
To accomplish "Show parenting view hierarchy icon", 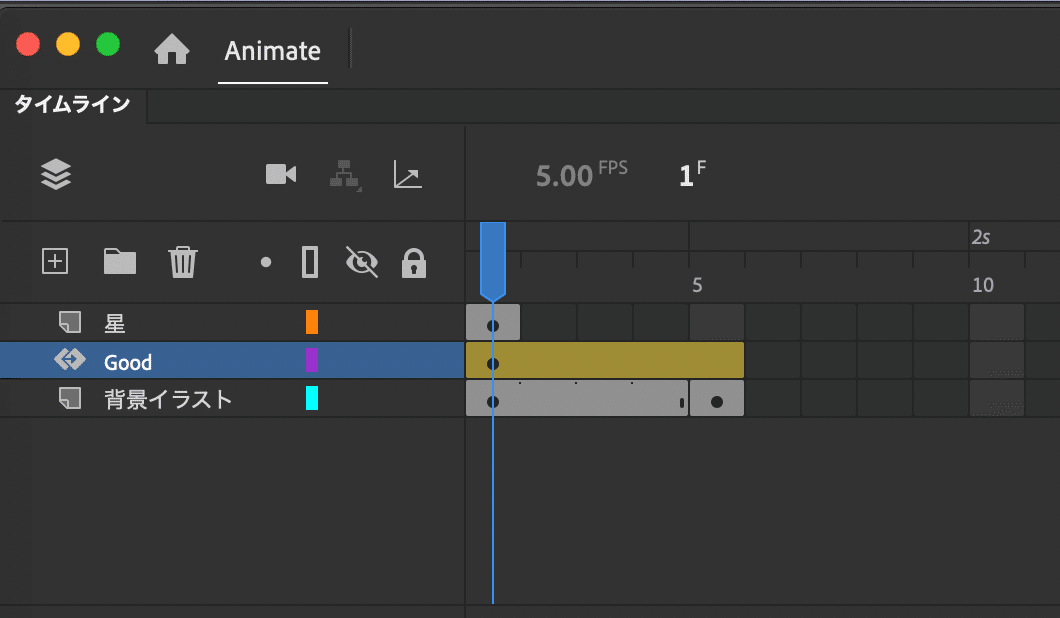I will (x=345, y=175).
